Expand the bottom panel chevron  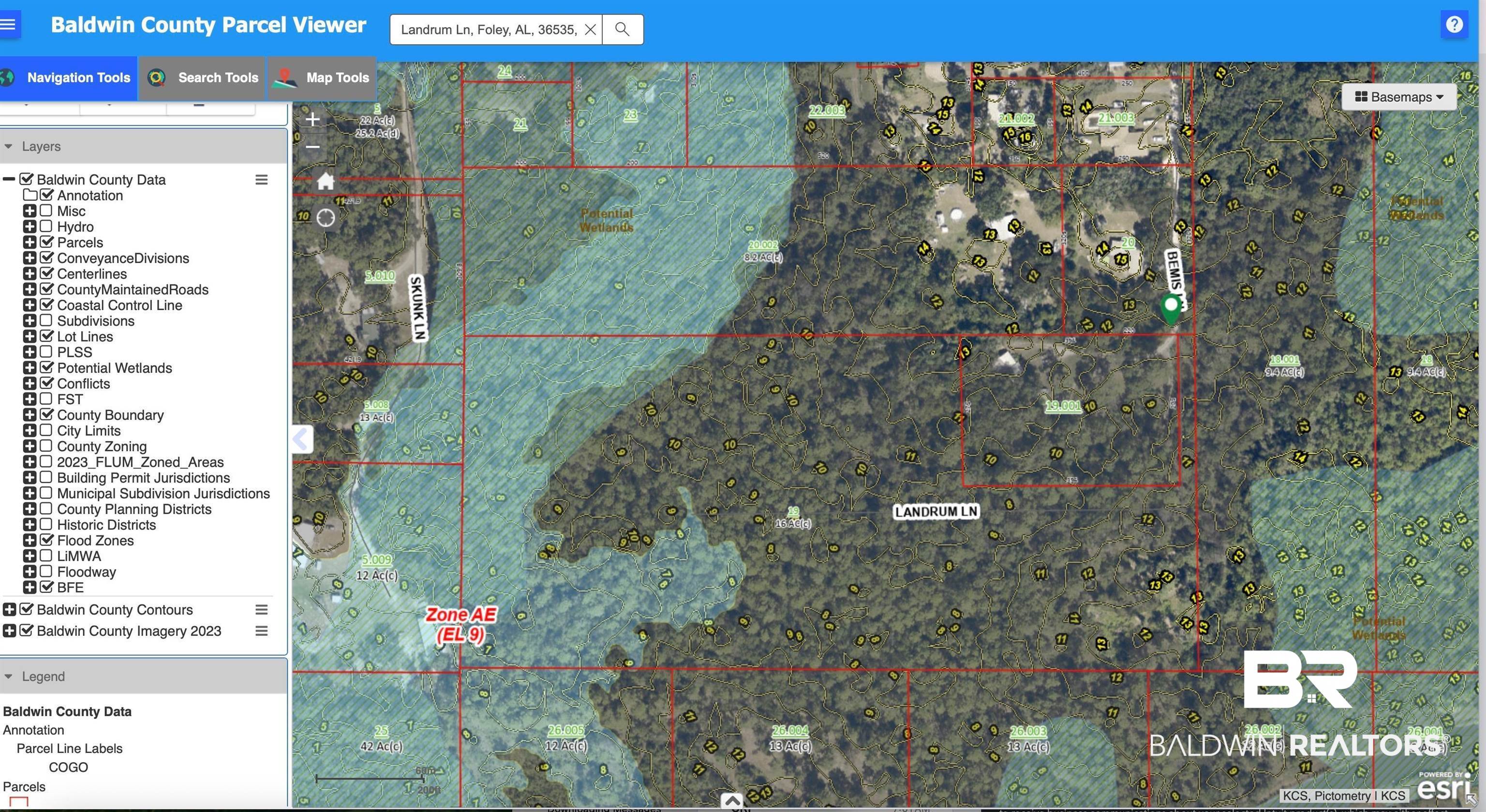[732, 800]
